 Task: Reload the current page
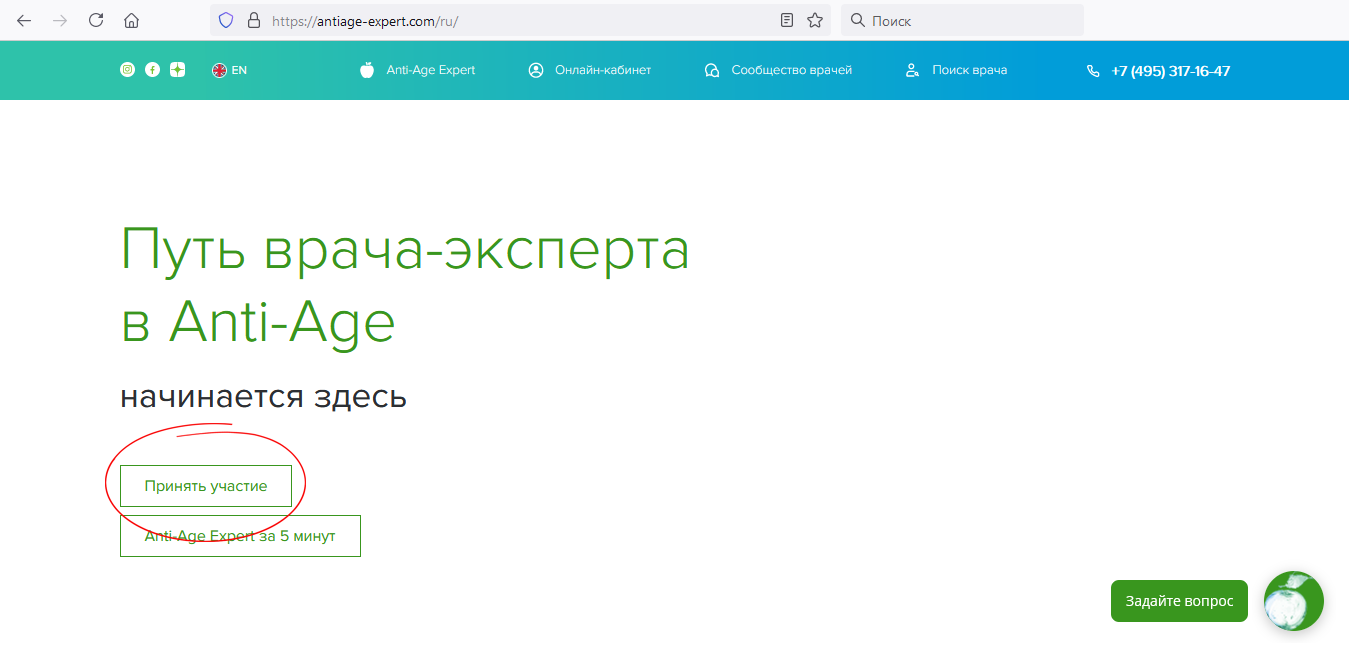click(x=96, y=20)
